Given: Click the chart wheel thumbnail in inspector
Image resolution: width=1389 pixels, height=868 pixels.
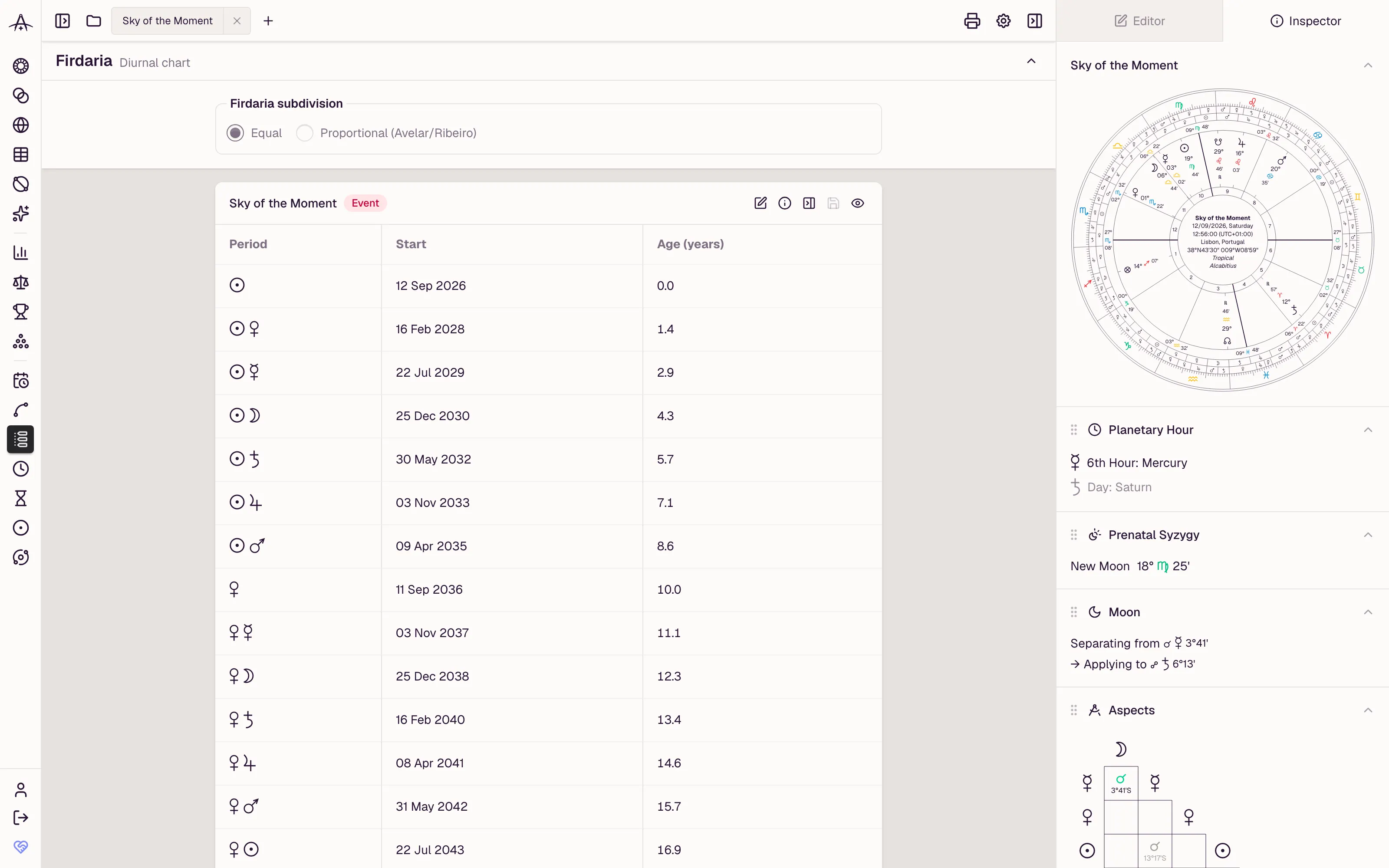Looking at the screenshot, I should 1223,240.
